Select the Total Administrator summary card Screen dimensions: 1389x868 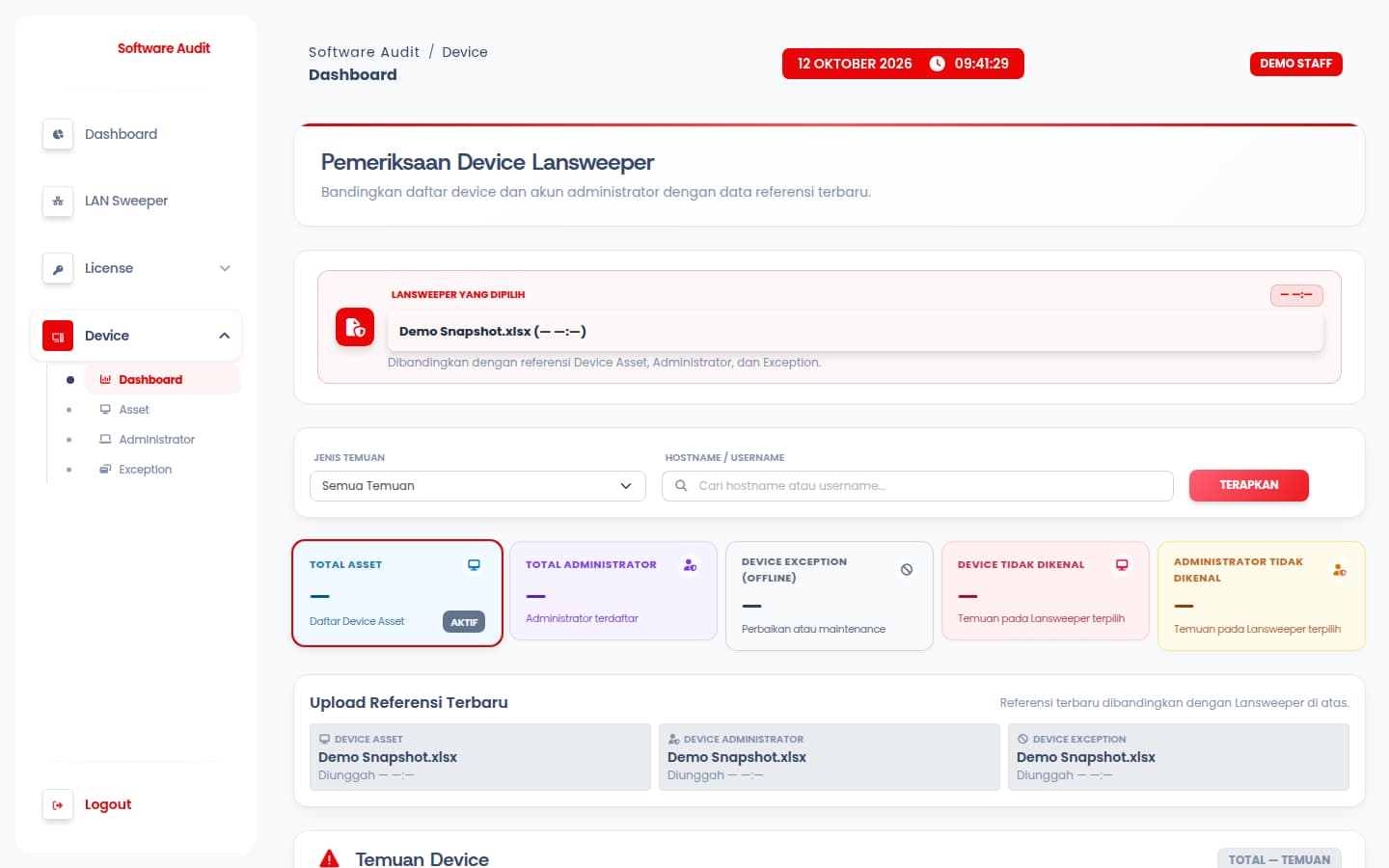click(613, 591)
